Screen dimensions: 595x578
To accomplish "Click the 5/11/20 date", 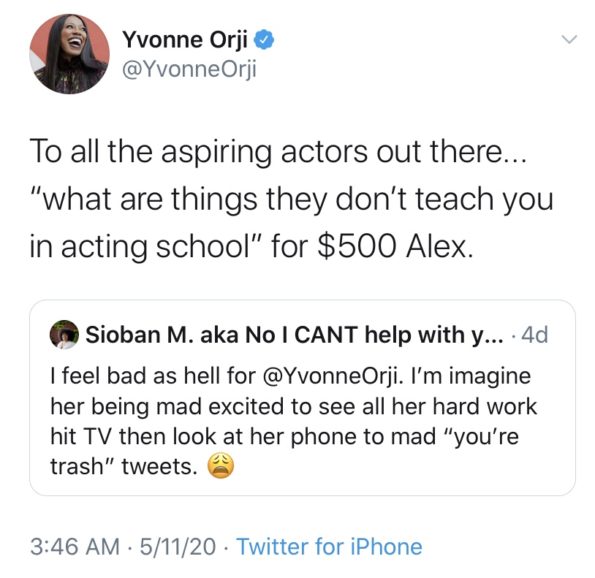I will (178, 547).
